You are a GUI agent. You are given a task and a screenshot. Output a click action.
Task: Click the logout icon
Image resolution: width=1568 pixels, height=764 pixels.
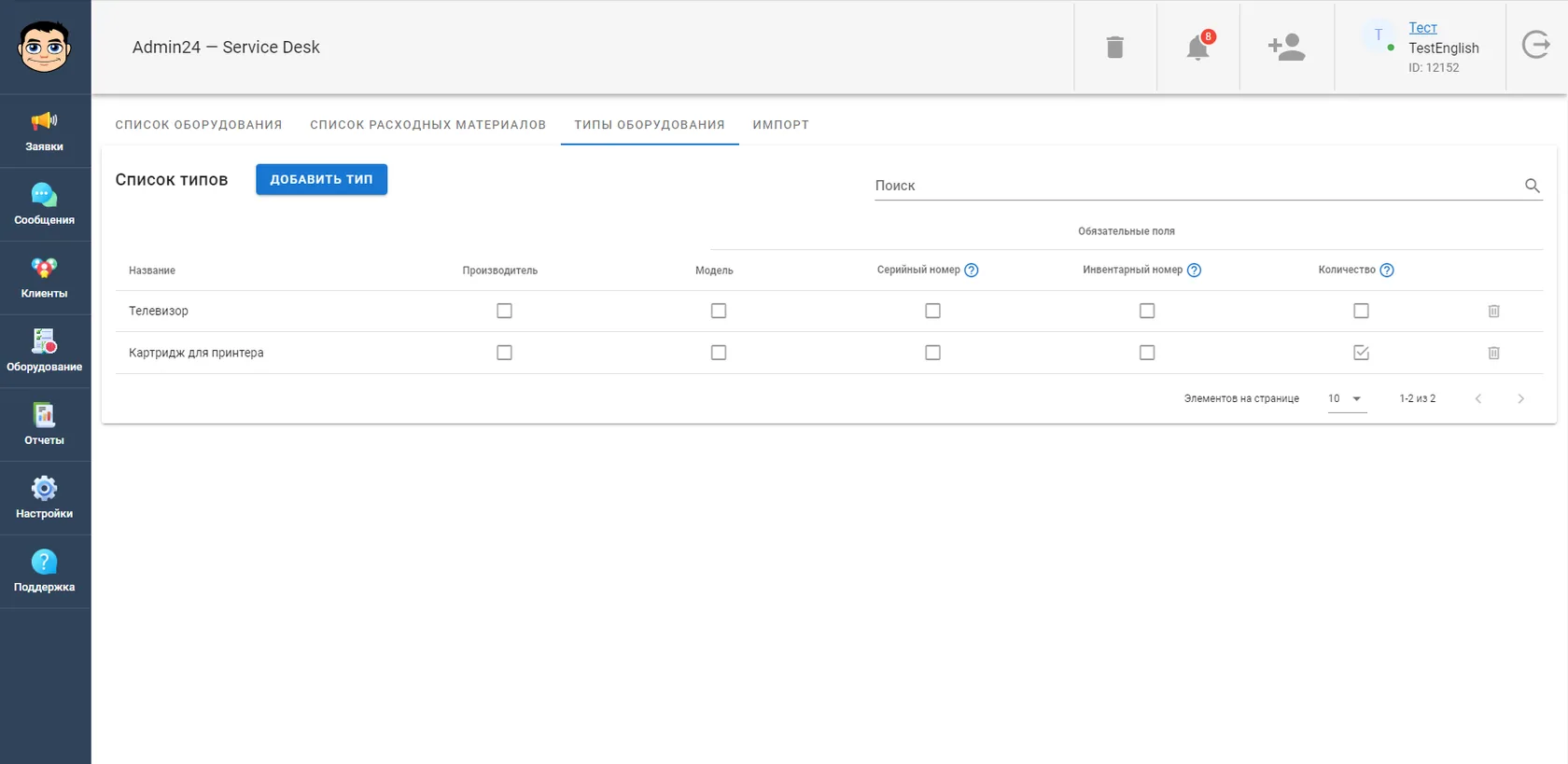pos(1535,45)
